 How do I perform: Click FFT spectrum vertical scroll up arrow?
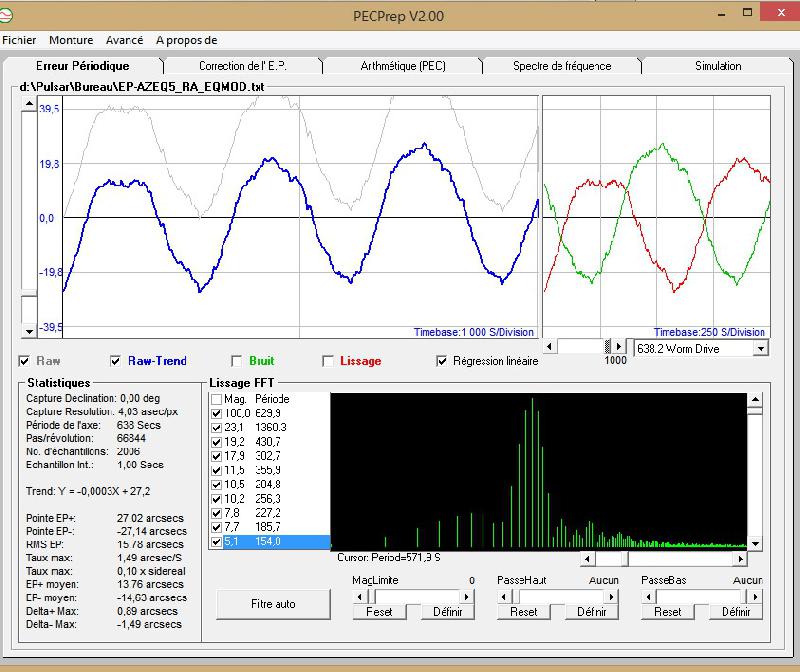pos(755,399)
